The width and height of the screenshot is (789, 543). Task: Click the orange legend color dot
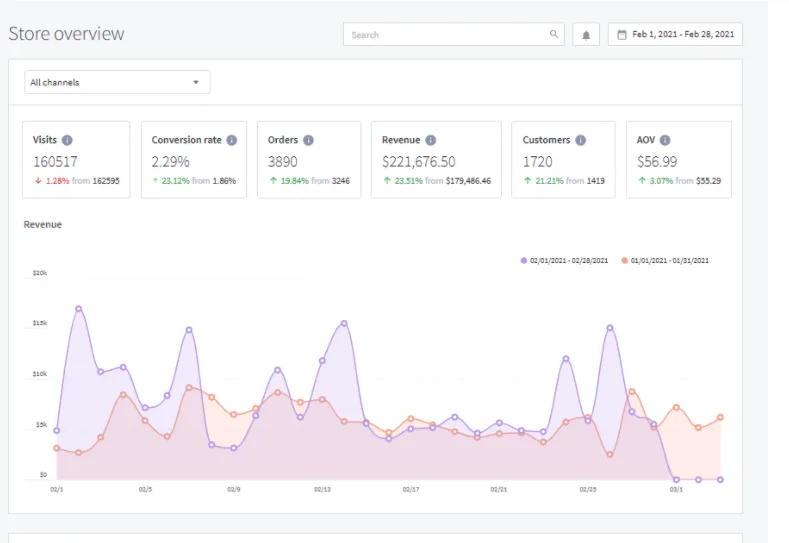pos(624,260)
